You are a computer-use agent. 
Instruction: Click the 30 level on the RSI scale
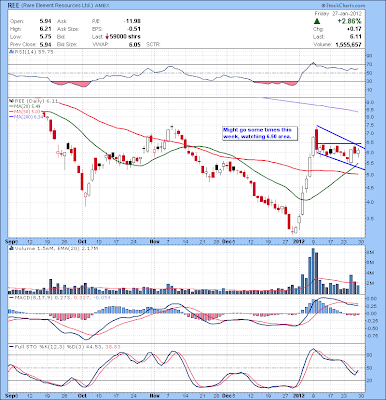click(369, 81)
